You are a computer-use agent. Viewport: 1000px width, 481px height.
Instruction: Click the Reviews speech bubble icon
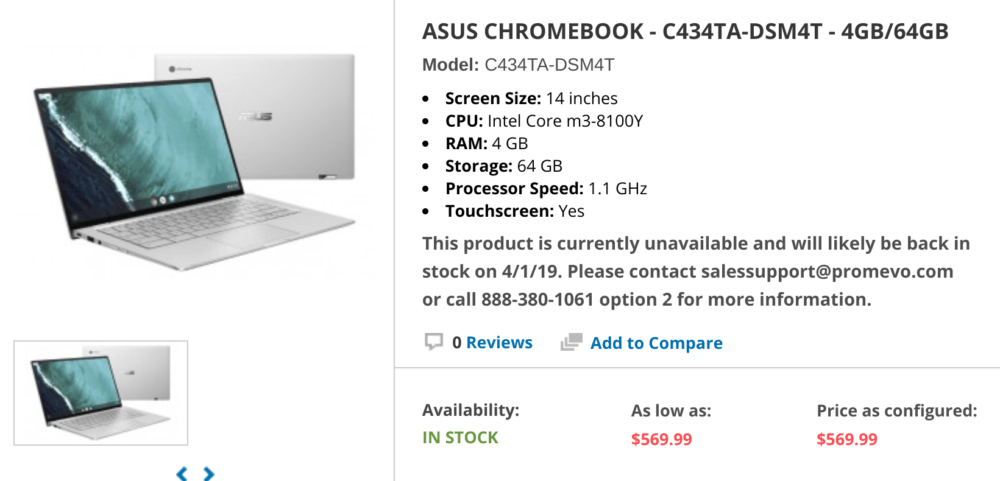(434, 343)
